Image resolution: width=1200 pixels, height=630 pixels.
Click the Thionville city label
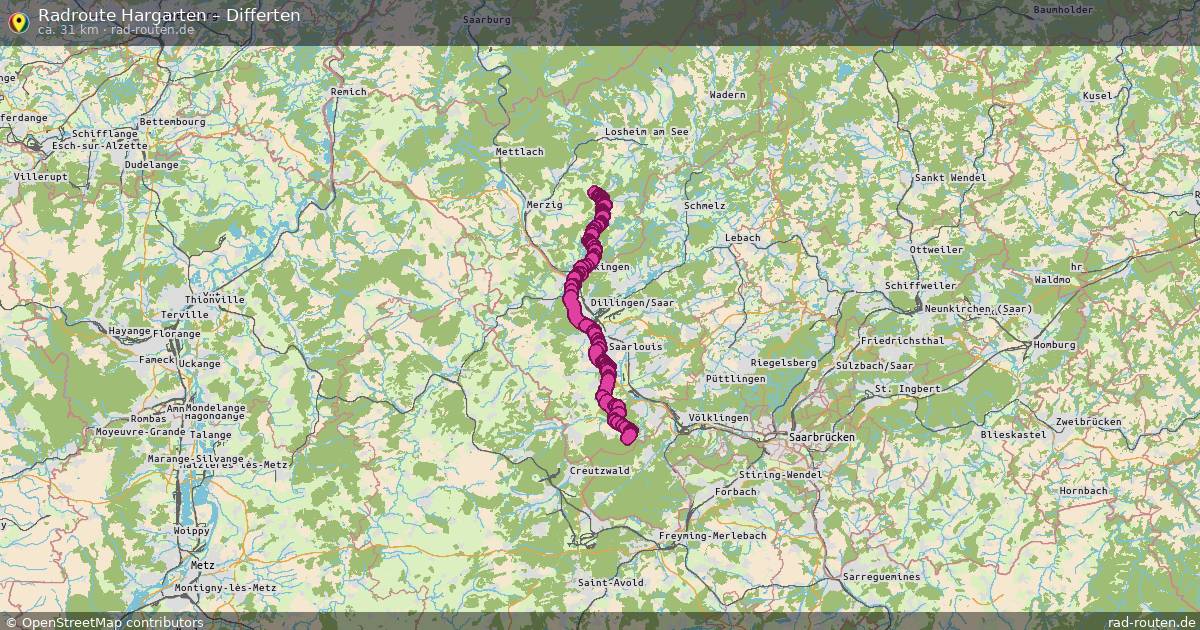[215, 299]
